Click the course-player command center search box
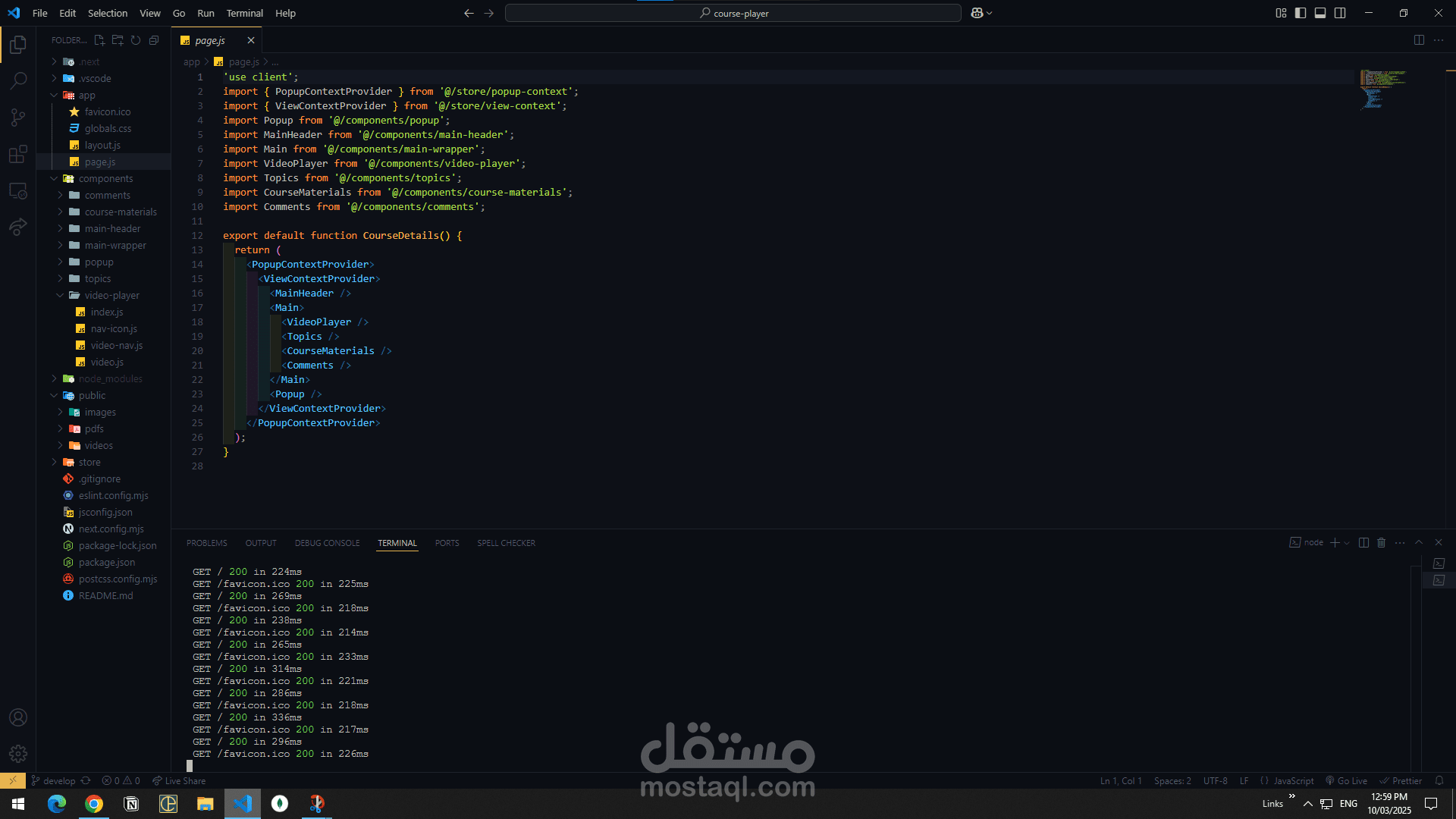 click(733, 13)
